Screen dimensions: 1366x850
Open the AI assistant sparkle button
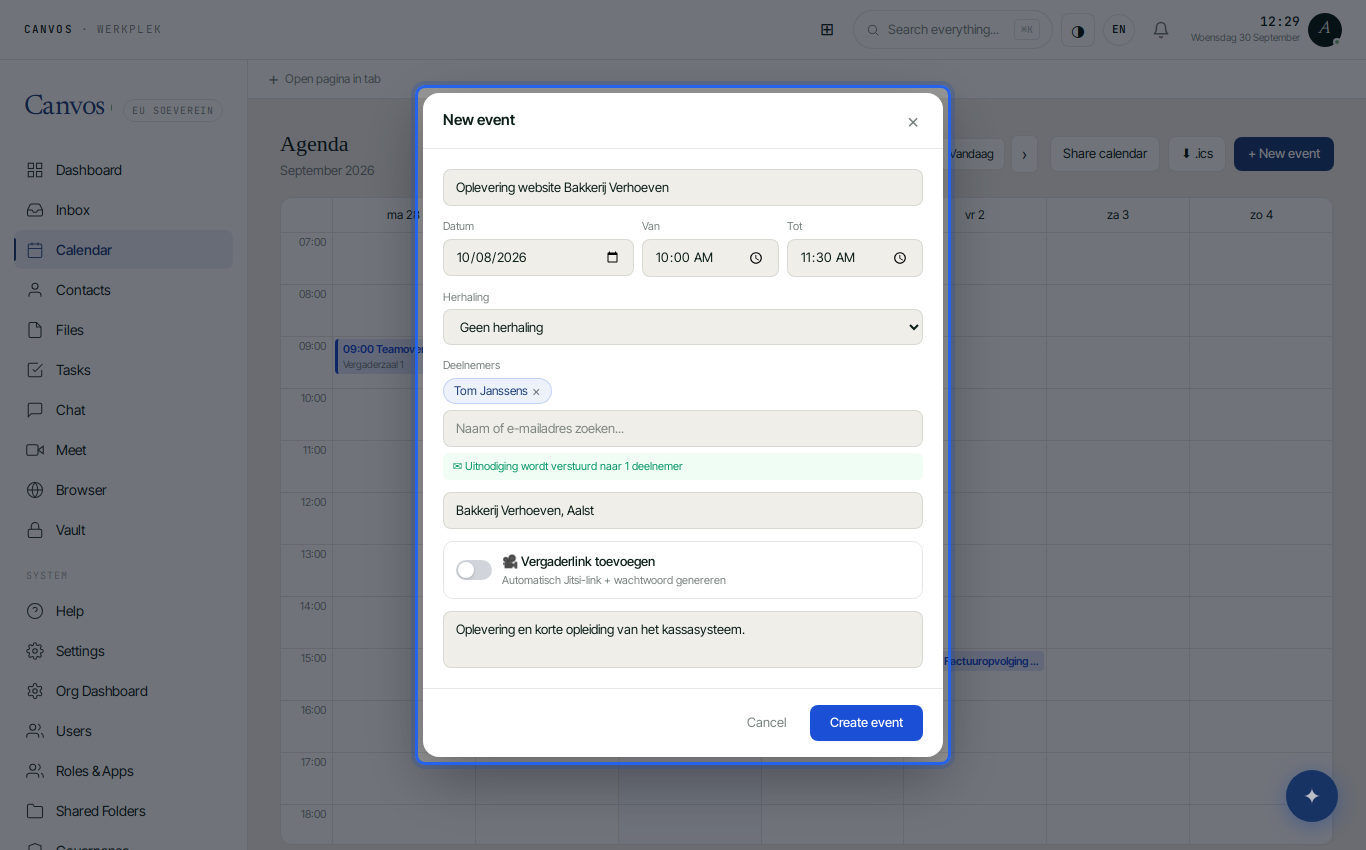(x=1312, y=796)
